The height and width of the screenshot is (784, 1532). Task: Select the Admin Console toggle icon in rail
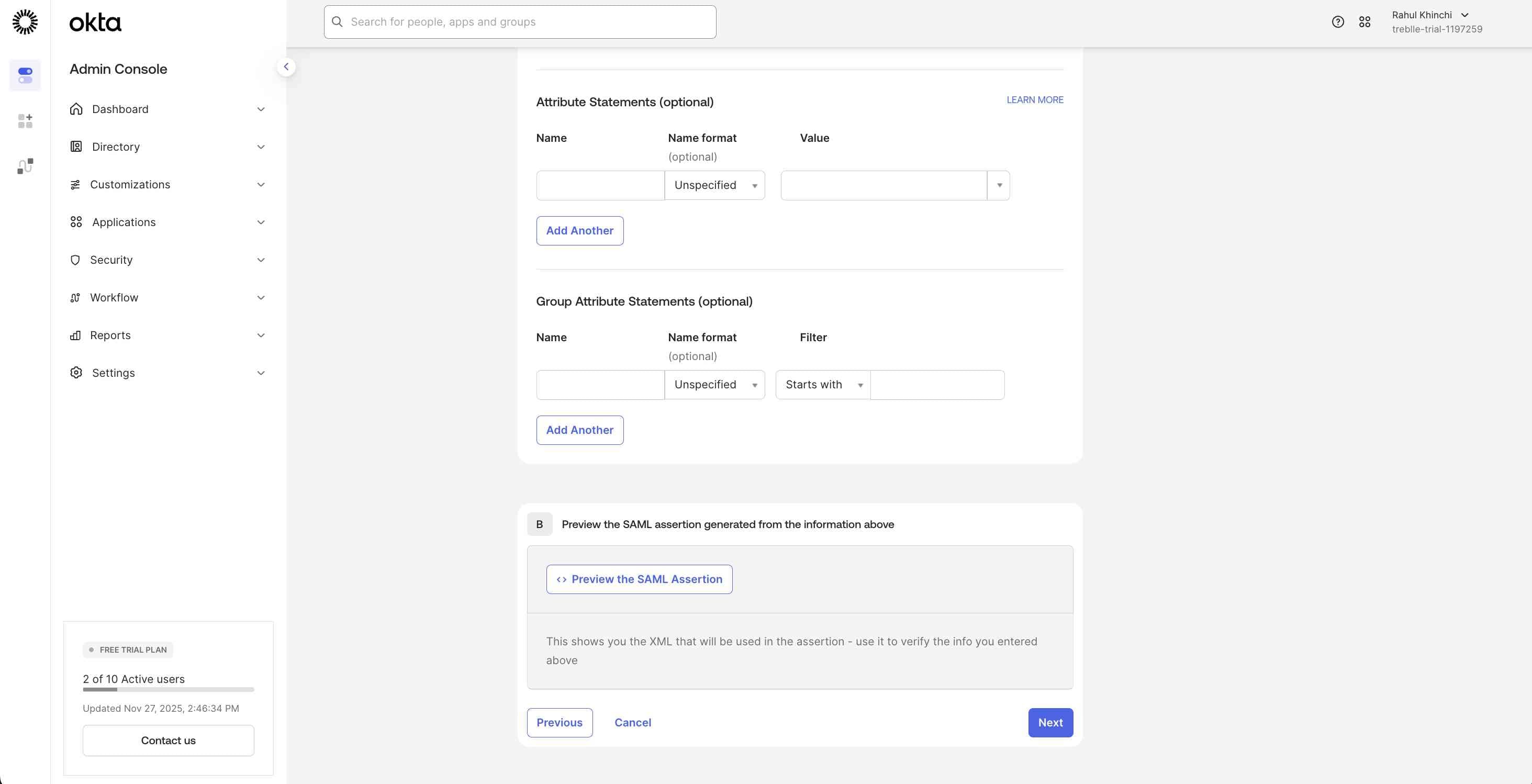[25, 75]
